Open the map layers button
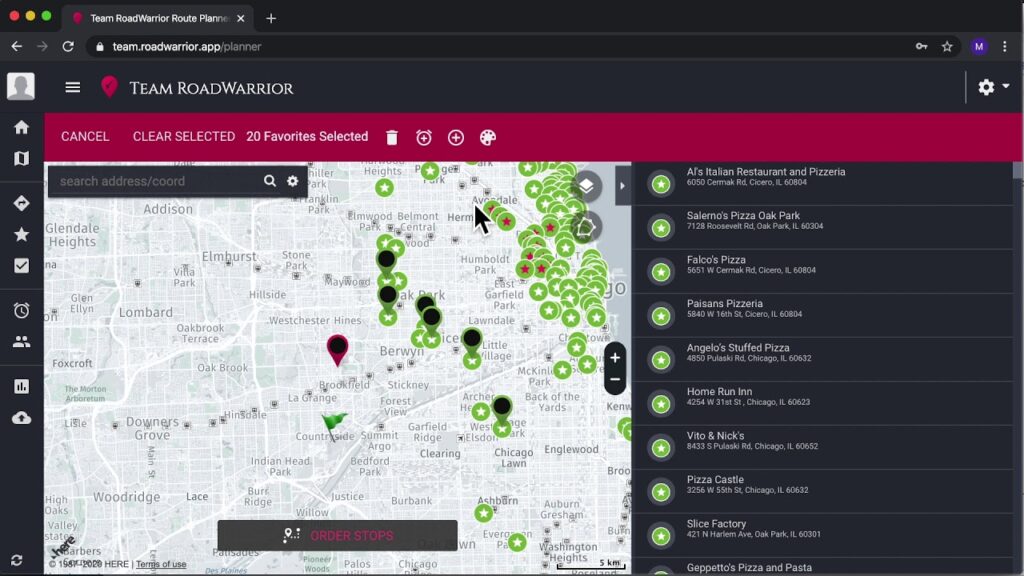Screen dimensions: 1024x576 coord(586,186)
